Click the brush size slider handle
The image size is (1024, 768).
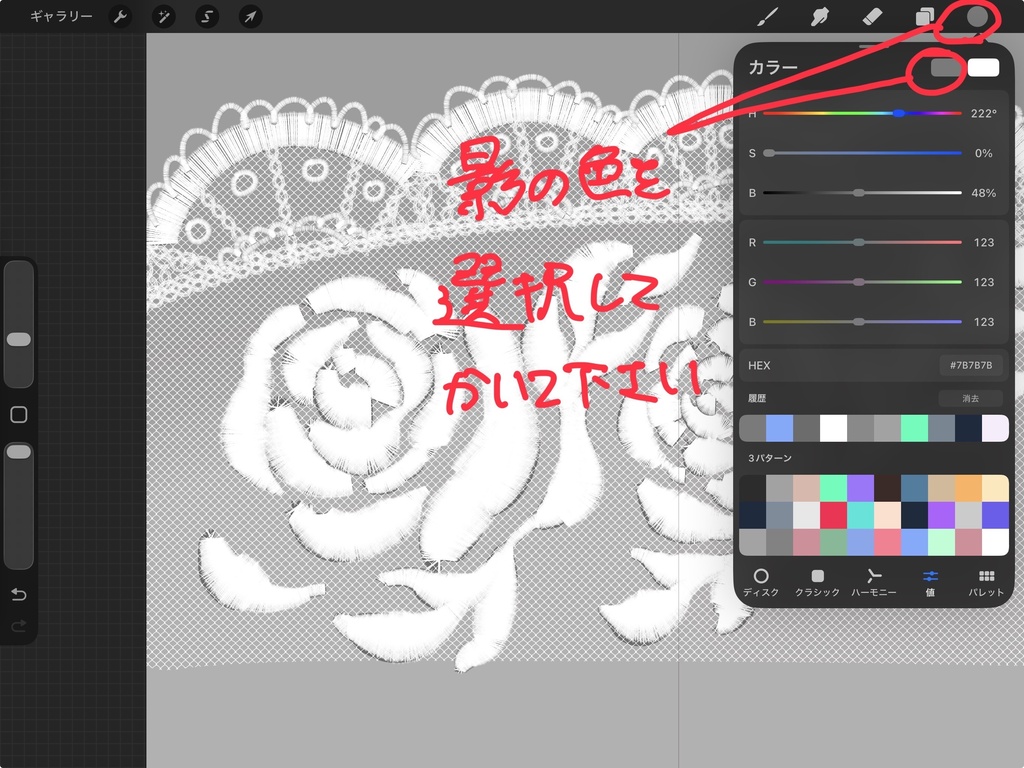point(18,339)
